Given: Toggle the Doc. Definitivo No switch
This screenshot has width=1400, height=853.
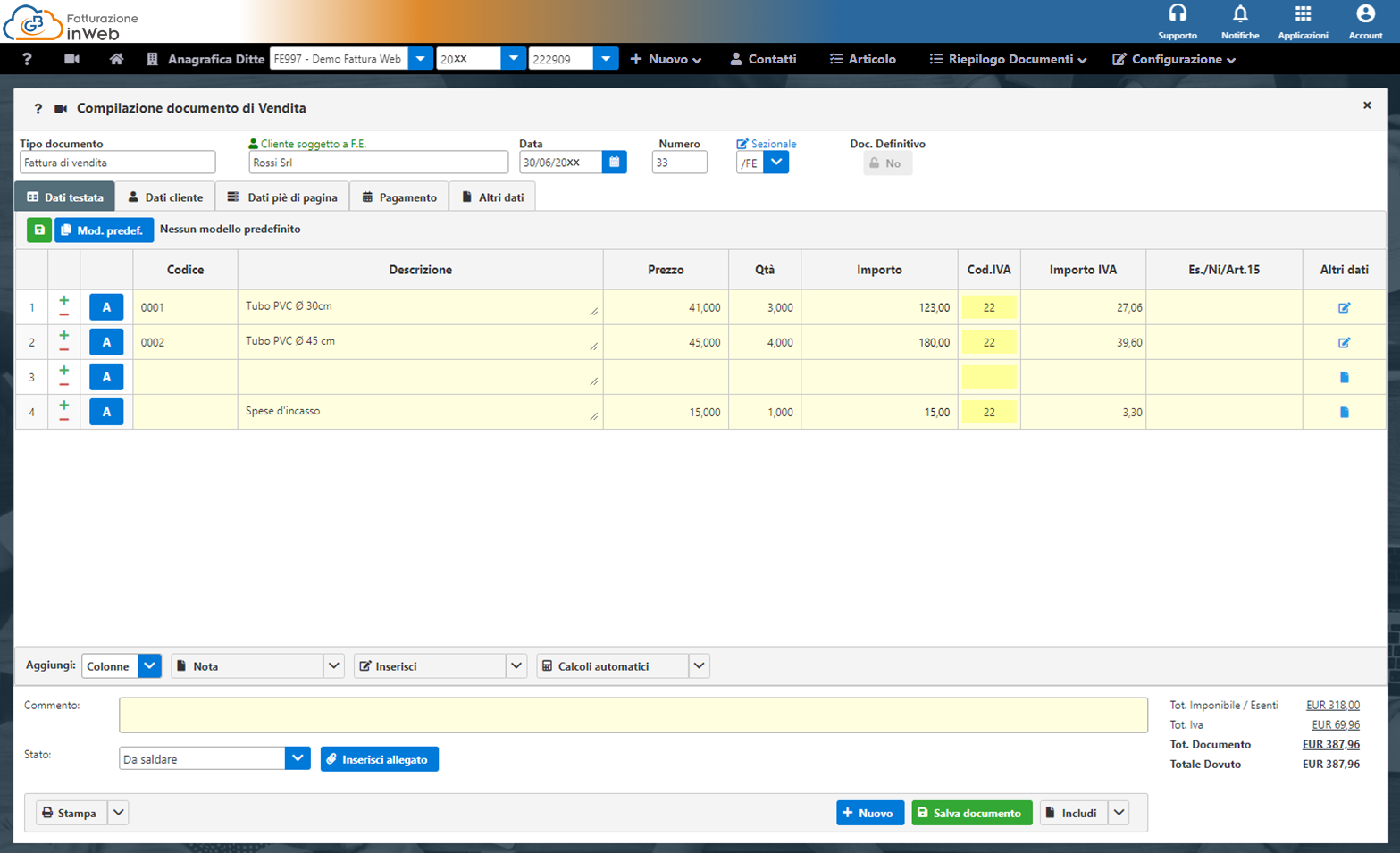Looking at the screenshot, I should coord(886,163).
